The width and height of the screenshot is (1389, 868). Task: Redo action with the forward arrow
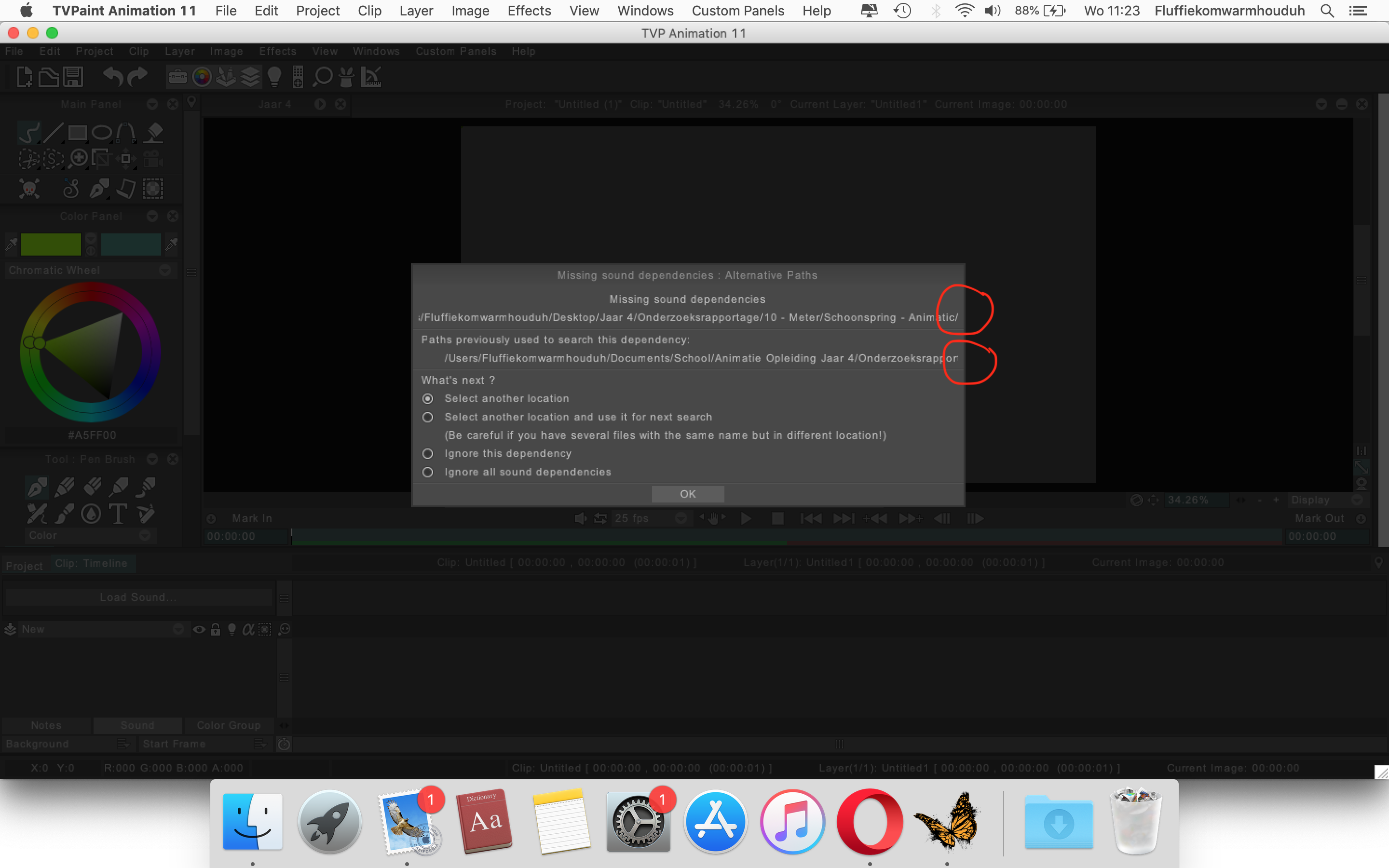pyautogui.click(x=137, y=76)
